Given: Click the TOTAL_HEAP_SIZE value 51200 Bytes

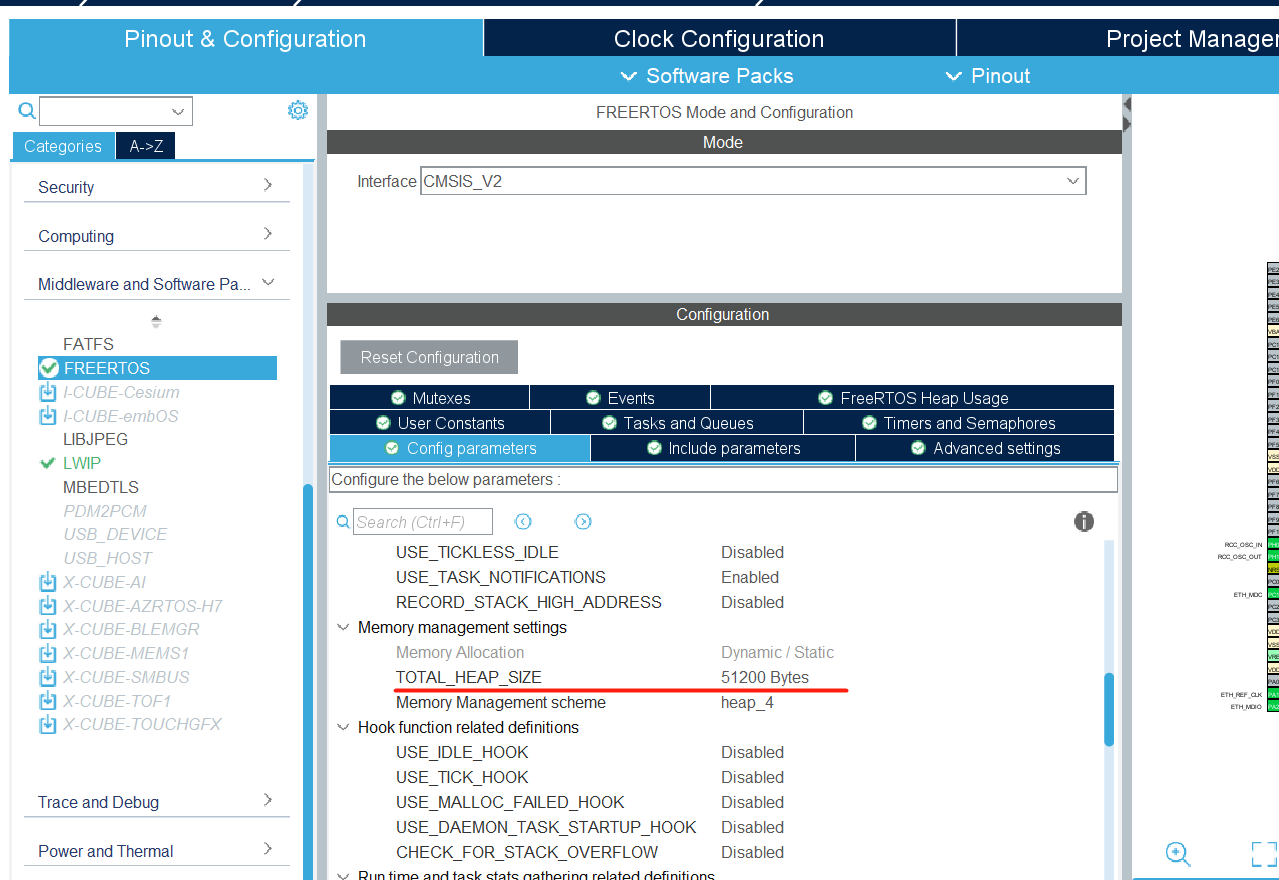Looking at the screenshot, I should pyautogui.click(x=765, y=677).
